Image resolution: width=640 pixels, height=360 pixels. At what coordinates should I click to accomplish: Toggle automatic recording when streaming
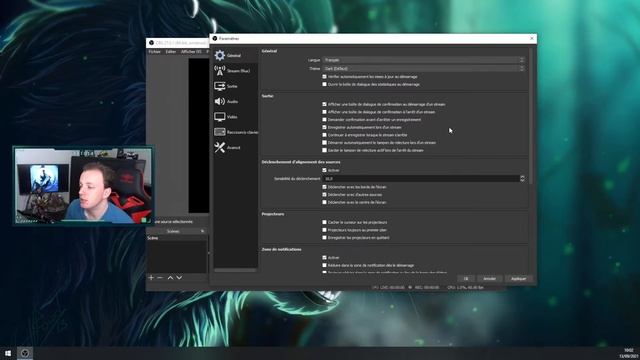pos(324,127)
